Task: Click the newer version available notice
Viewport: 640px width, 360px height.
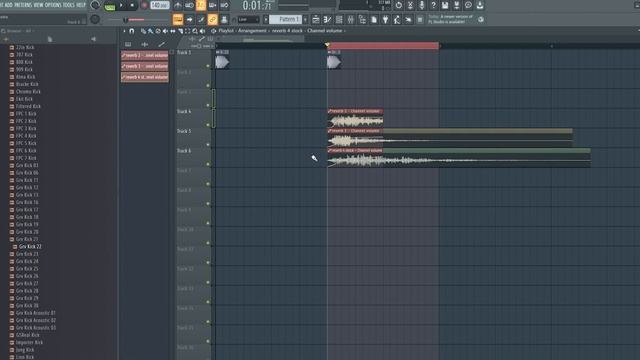Action: [x=451, y=19]
